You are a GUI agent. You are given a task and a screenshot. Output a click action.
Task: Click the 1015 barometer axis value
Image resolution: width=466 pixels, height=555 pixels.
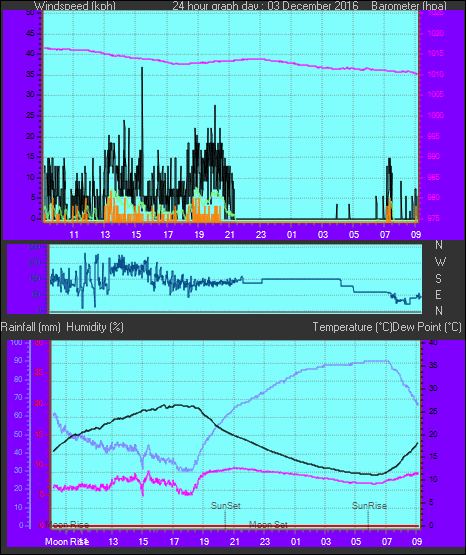pyautogui.click(x=436, y=53)
